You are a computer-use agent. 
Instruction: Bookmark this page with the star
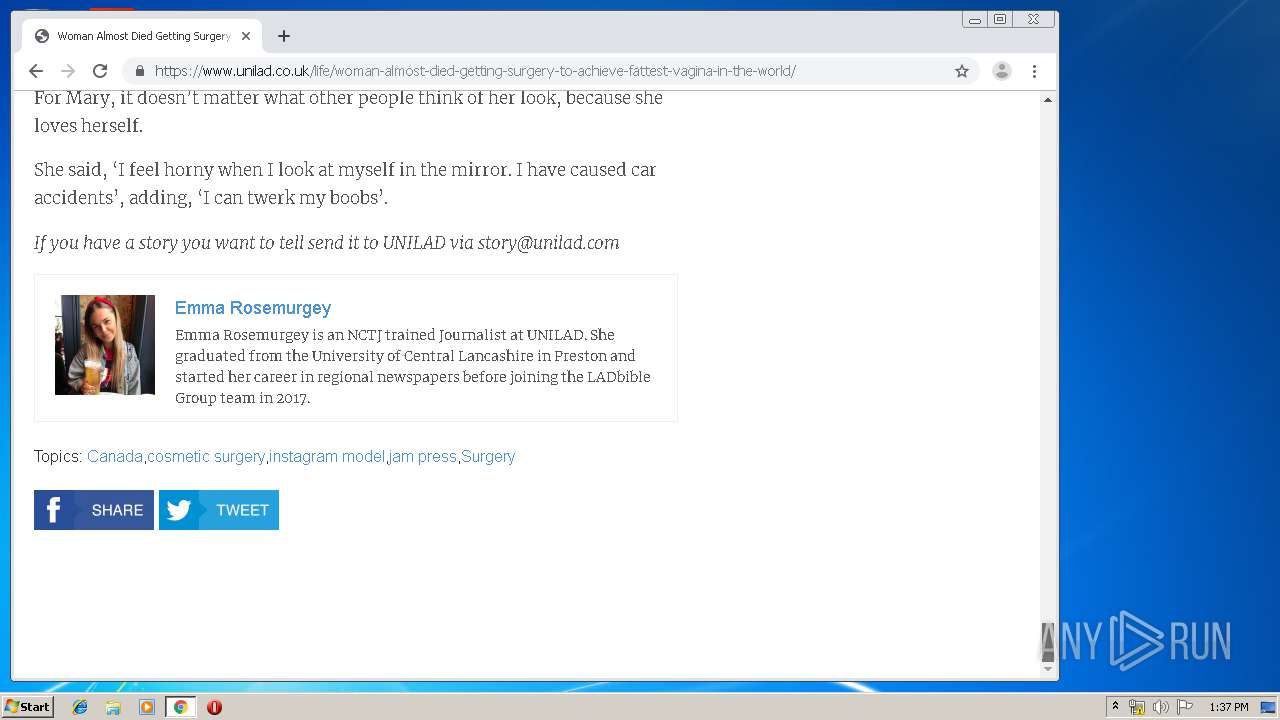tap(962, 71)
